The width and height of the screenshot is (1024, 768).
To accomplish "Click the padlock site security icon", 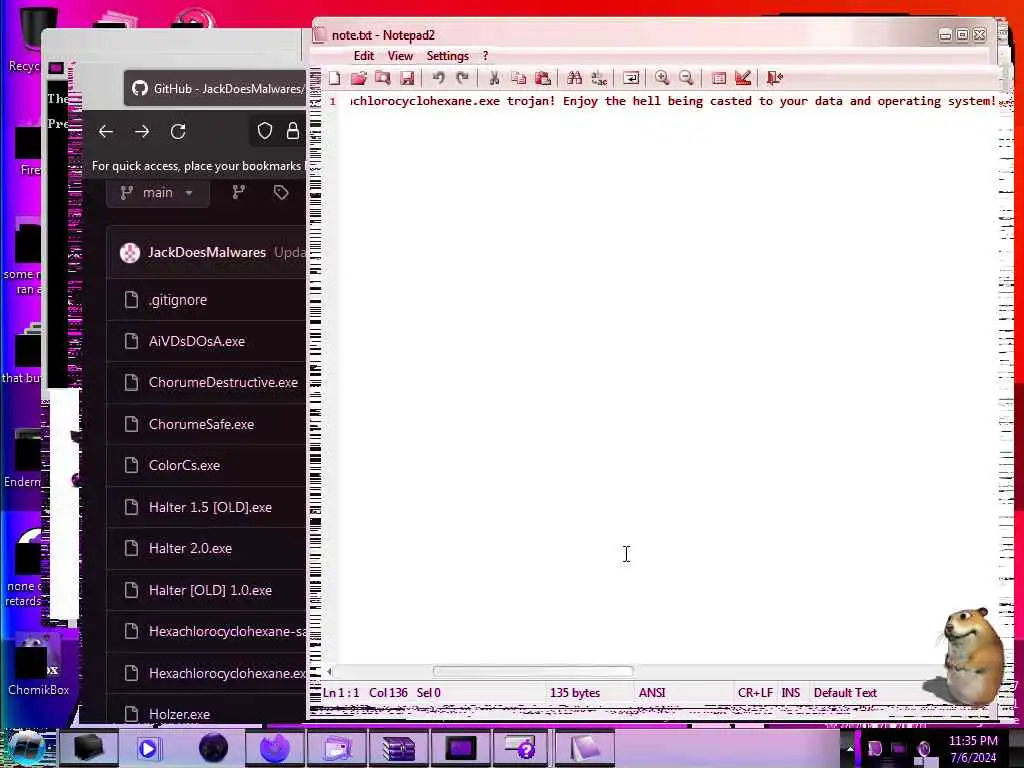I will 293,131.
